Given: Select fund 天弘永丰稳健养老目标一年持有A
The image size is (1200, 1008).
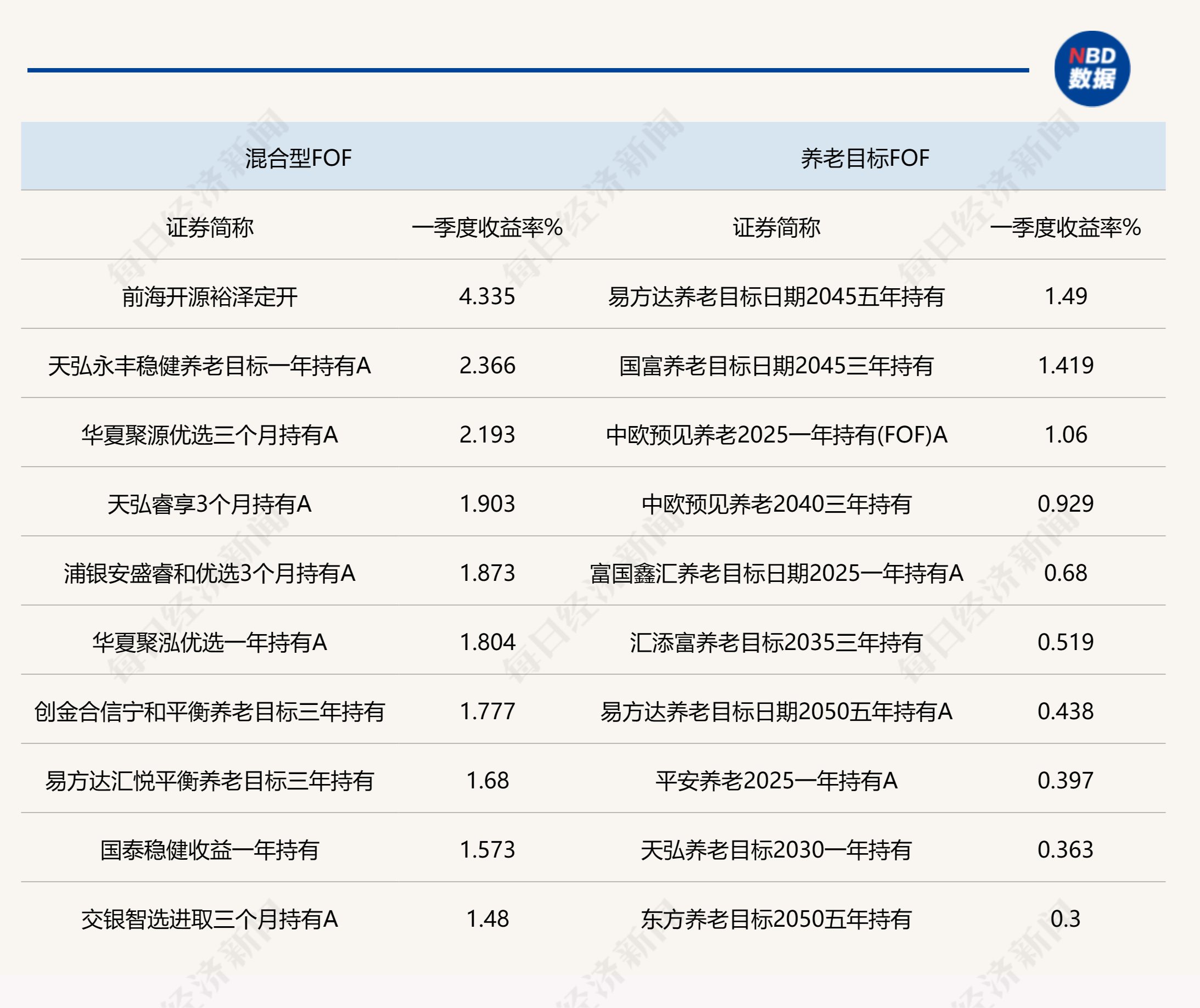Looking at the screenshot, I should click(210, 366).
